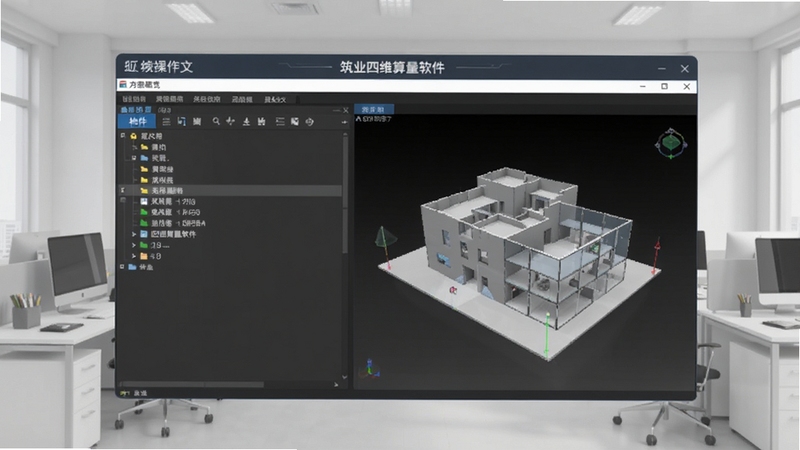Collapse the box beside the indented blue folder node

(x=134, y=158)
